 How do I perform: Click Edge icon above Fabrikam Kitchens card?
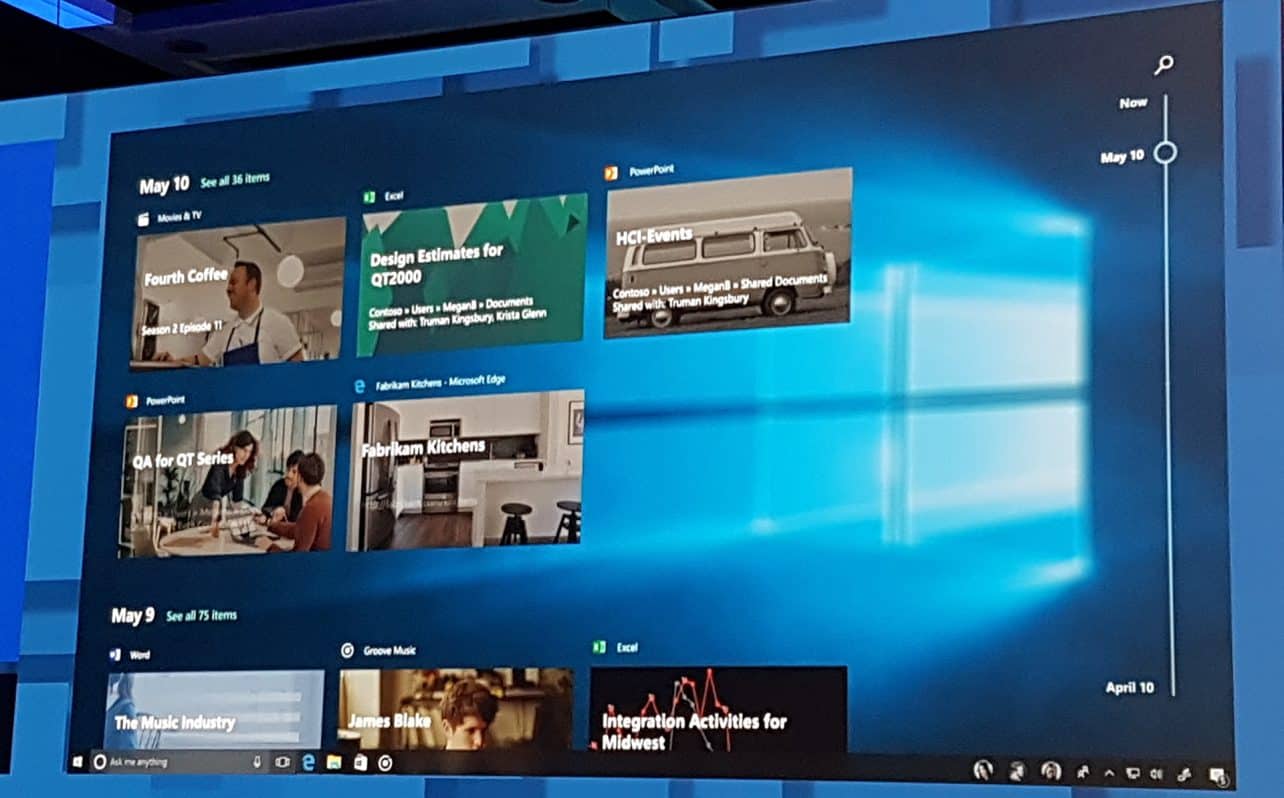click(359, 384)
